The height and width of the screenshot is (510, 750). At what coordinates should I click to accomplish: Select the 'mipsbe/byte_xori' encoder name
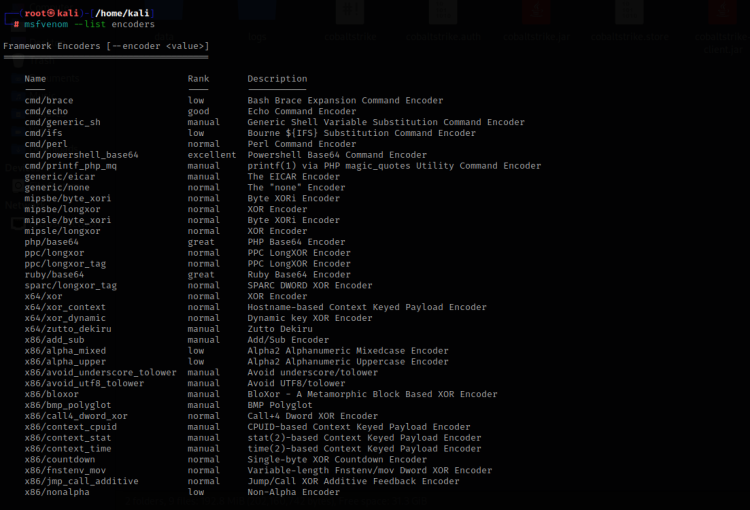point(68,199)
